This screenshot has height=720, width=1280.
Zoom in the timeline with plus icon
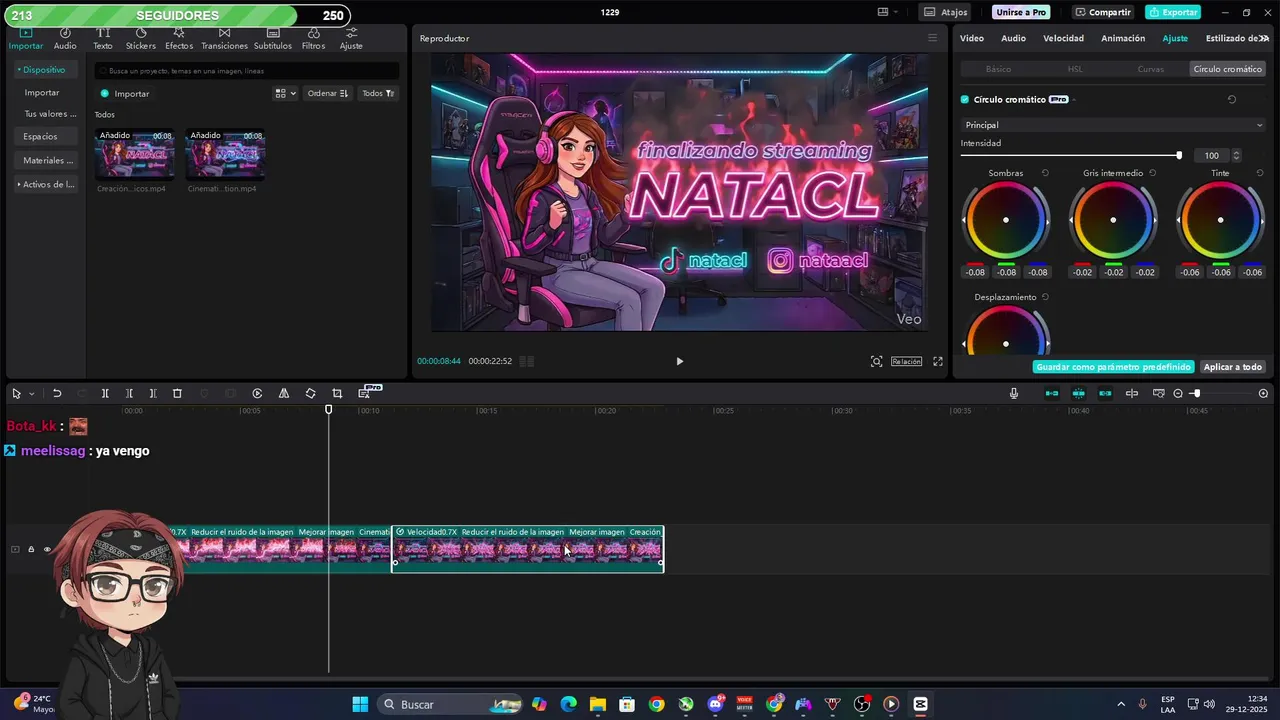(1263, 394)
